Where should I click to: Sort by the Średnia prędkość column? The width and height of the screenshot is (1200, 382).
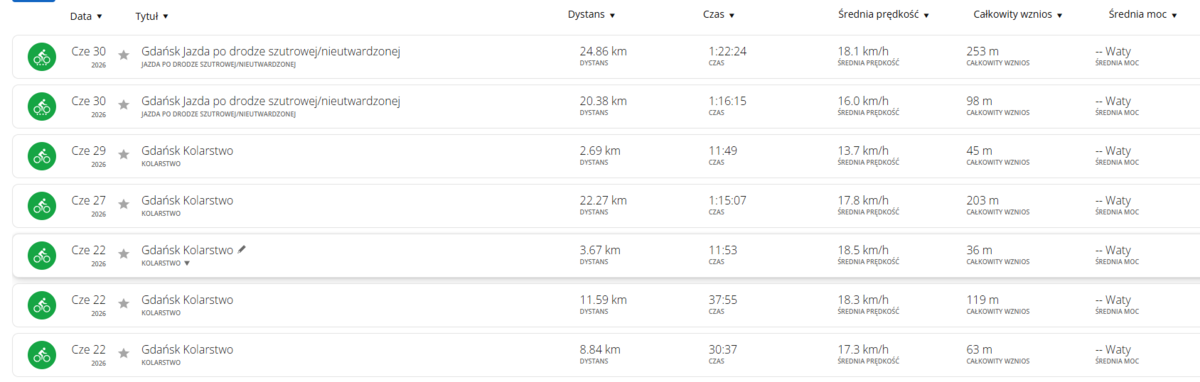click(883, 15)
